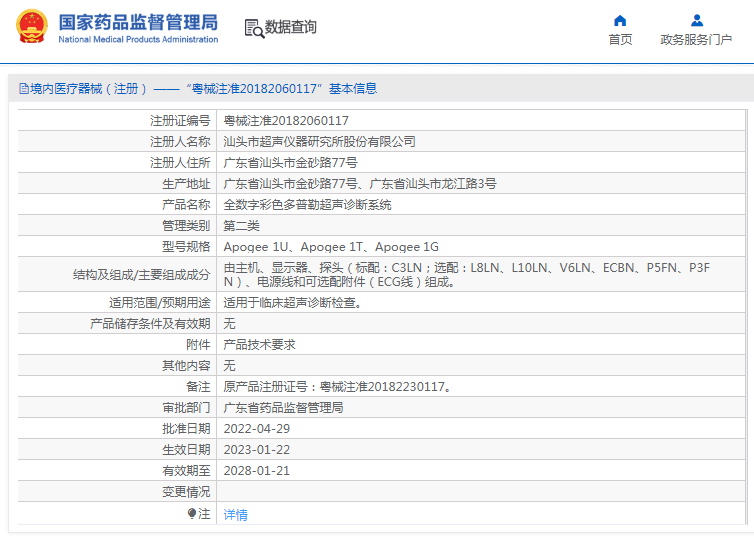
Task: Click the 附件 label
Action: 198,345
